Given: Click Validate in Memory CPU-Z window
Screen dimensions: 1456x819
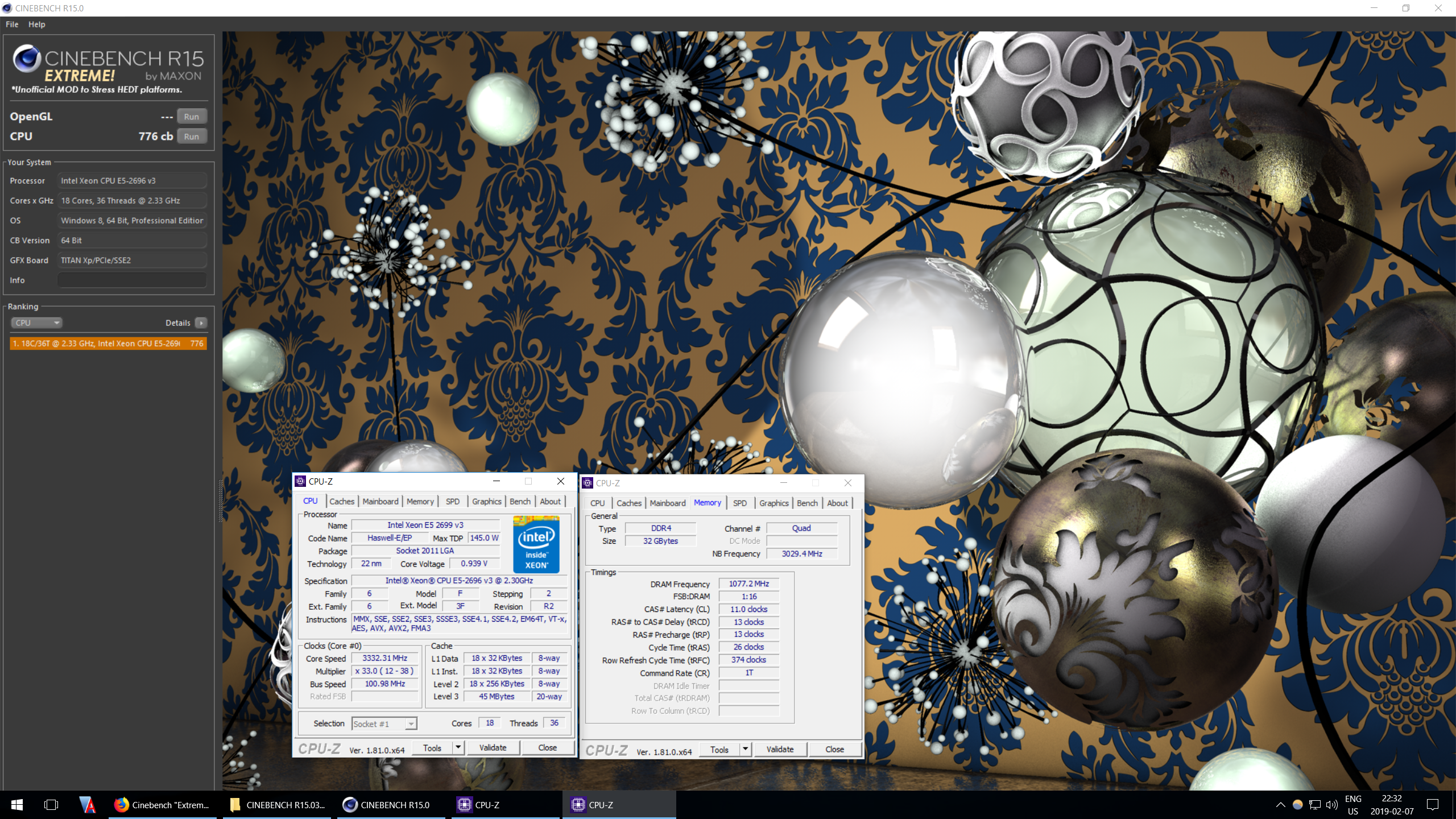Looking at the screenshot, I should tap(780, 750).
